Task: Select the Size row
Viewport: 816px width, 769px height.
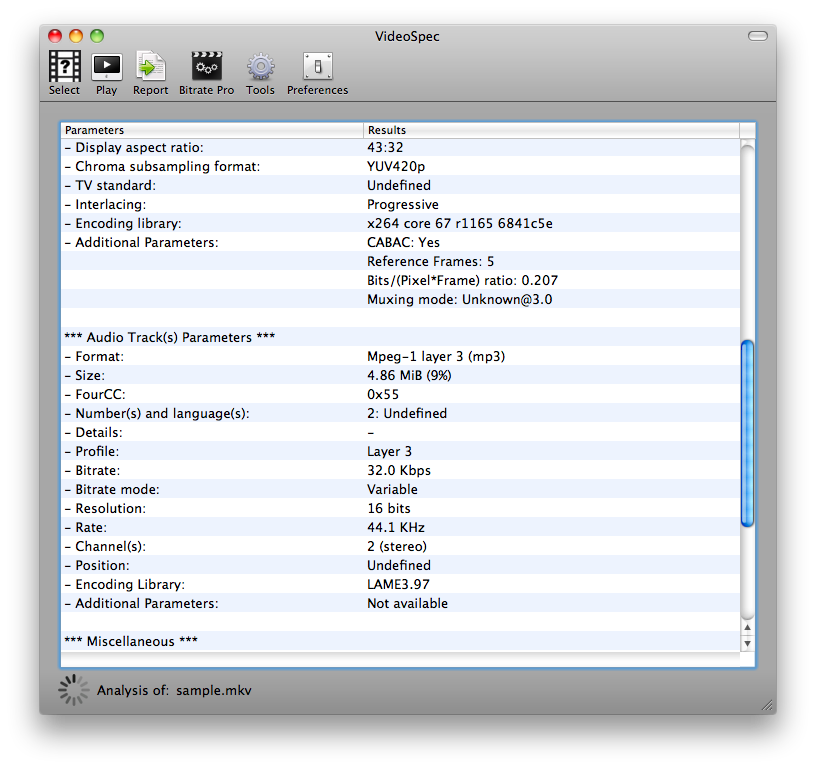Action: (x=400, y=375)
